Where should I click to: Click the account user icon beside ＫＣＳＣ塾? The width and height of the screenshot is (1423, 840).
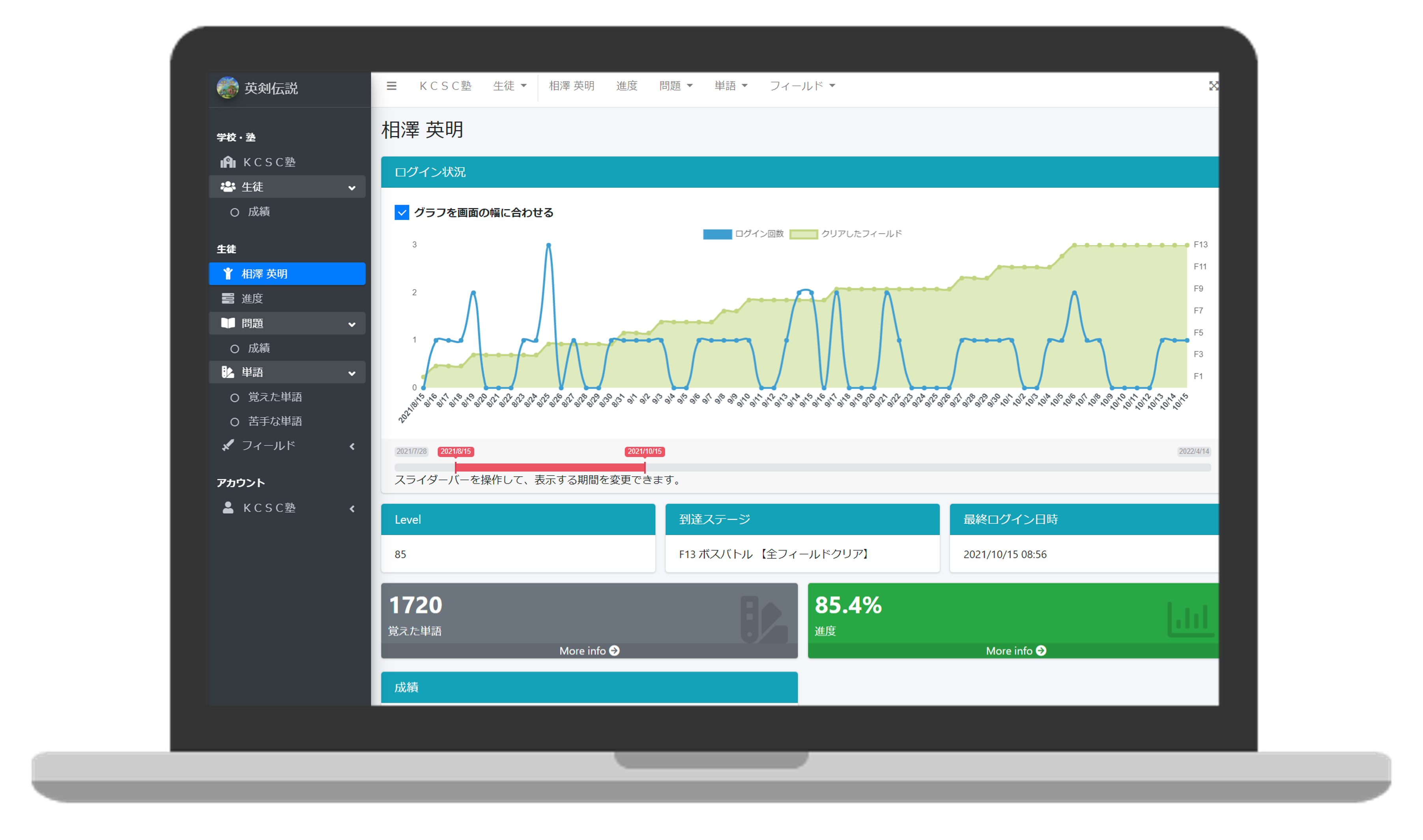(x=228, y=508)
